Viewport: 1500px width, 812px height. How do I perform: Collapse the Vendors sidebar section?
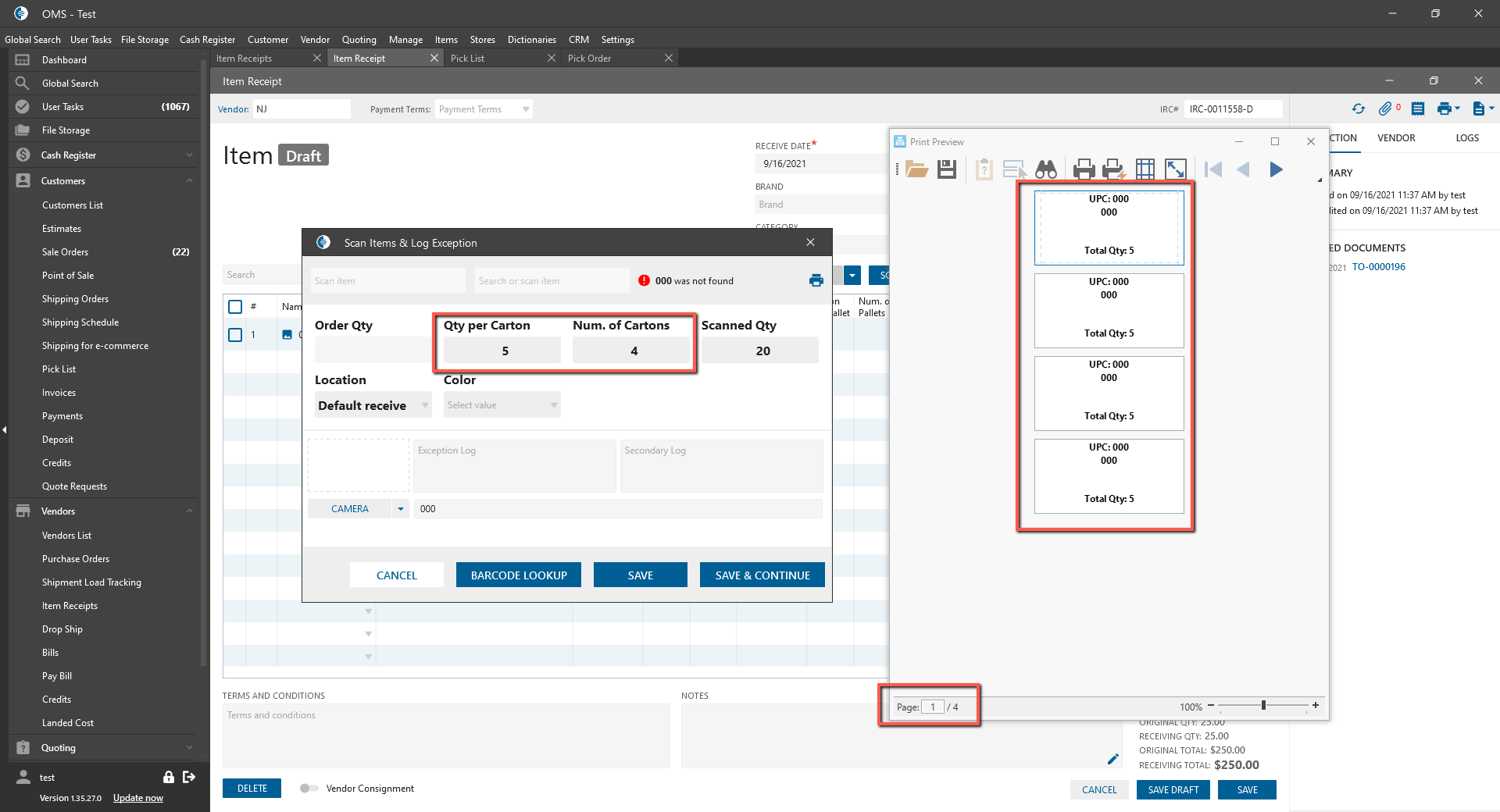(189, 511)
